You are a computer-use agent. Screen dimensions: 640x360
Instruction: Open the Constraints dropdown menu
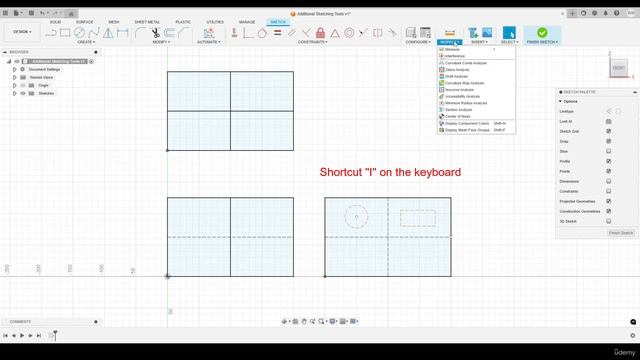click(313, 42)
